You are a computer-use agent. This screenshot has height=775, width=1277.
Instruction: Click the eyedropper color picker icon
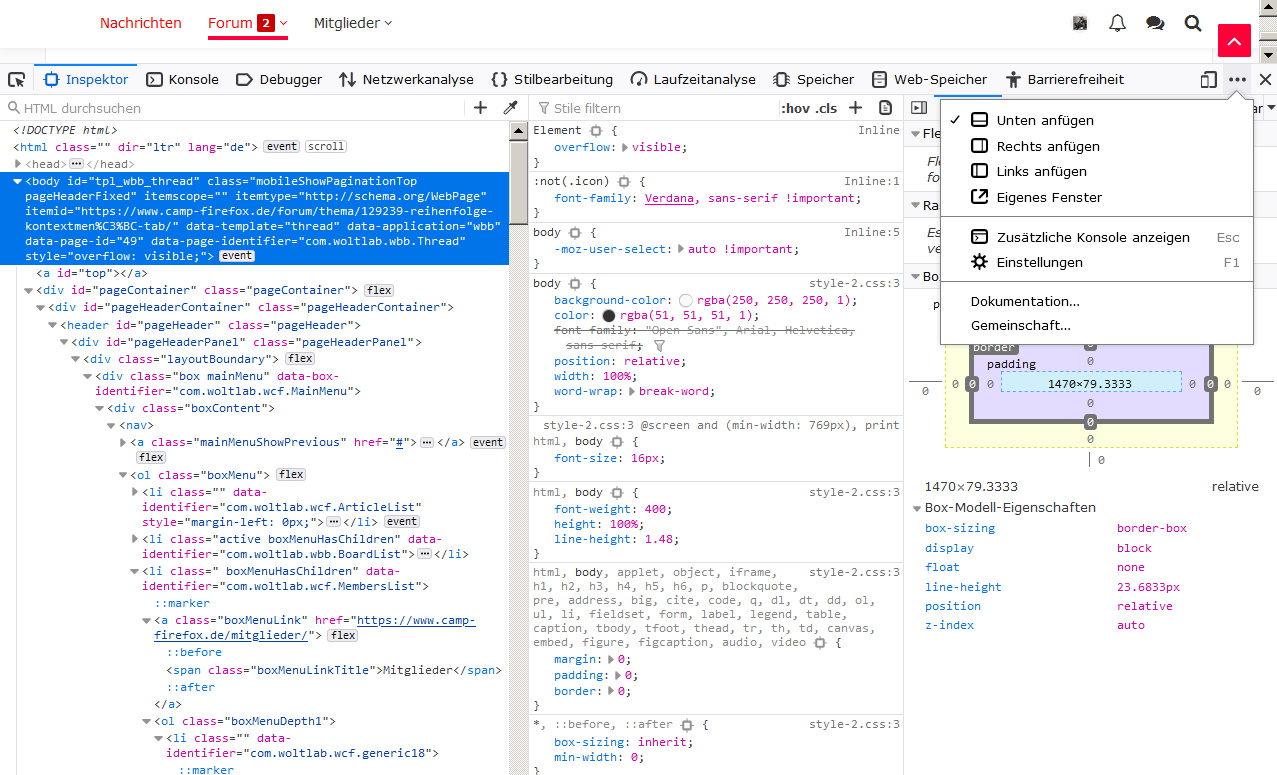(x=510, y=108)
